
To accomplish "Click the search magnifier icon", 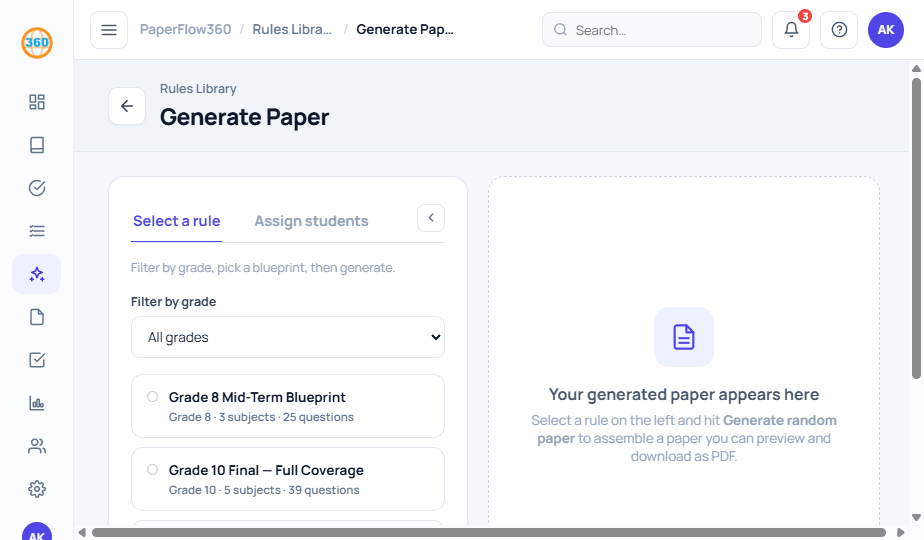I will point(560,30).
